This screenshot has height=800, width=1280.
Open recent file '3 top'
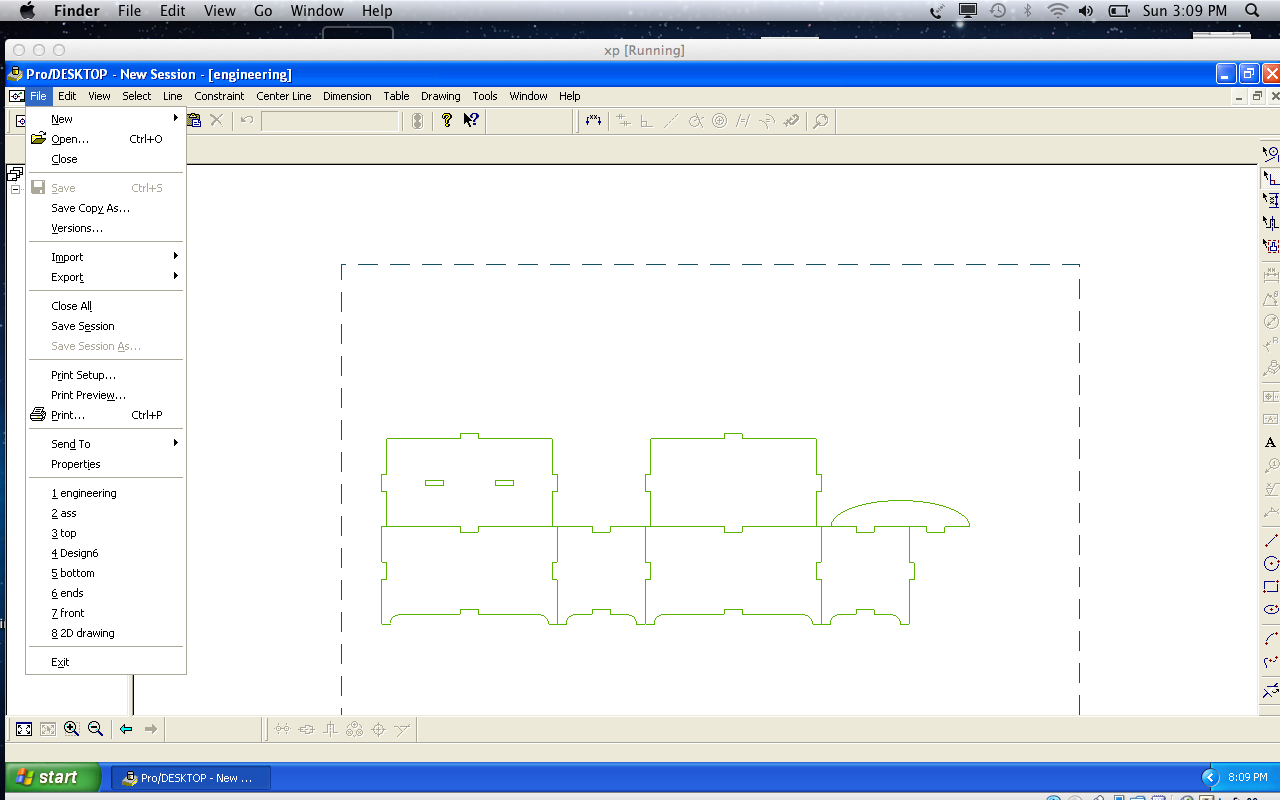(106, 533)
